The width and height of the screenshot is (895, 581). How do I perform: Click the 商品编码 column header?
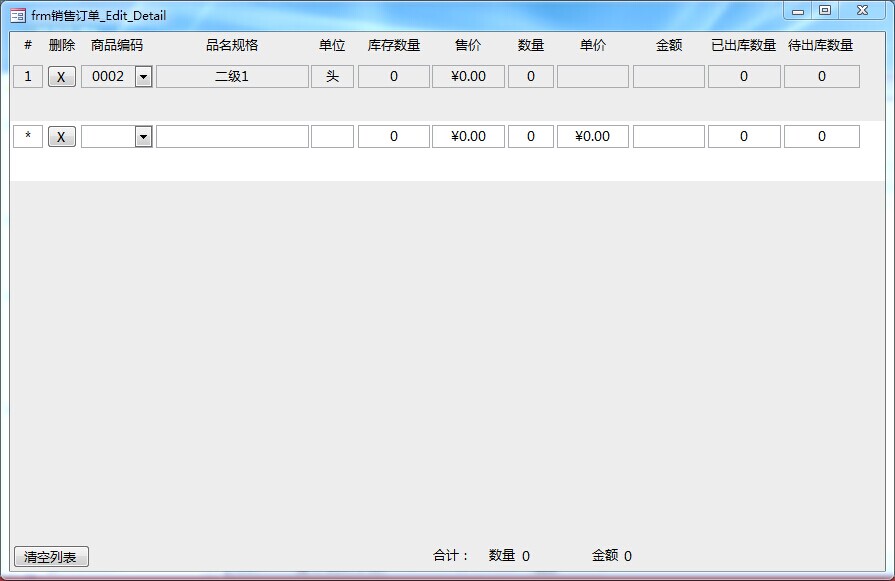117,45
